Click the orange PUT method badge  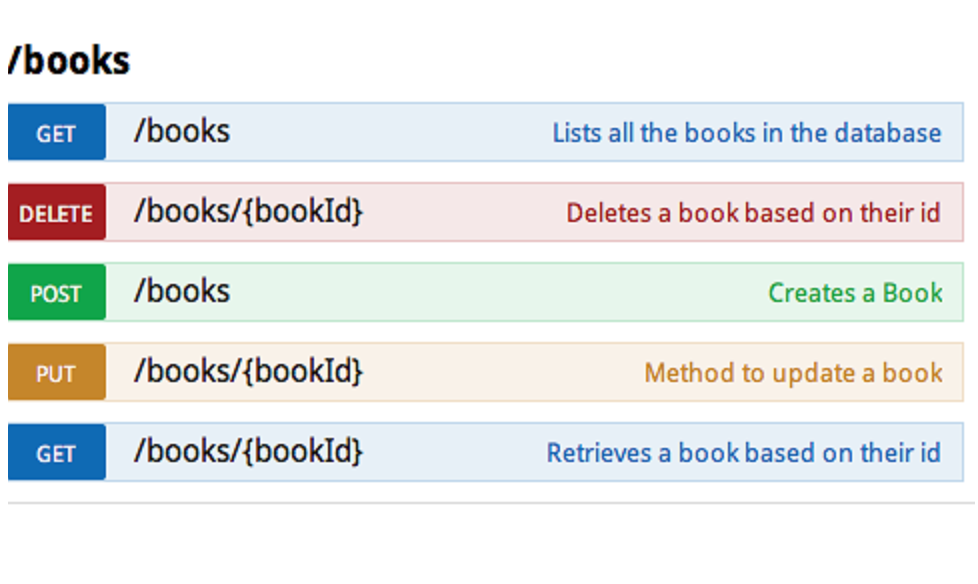click(56, 373)
